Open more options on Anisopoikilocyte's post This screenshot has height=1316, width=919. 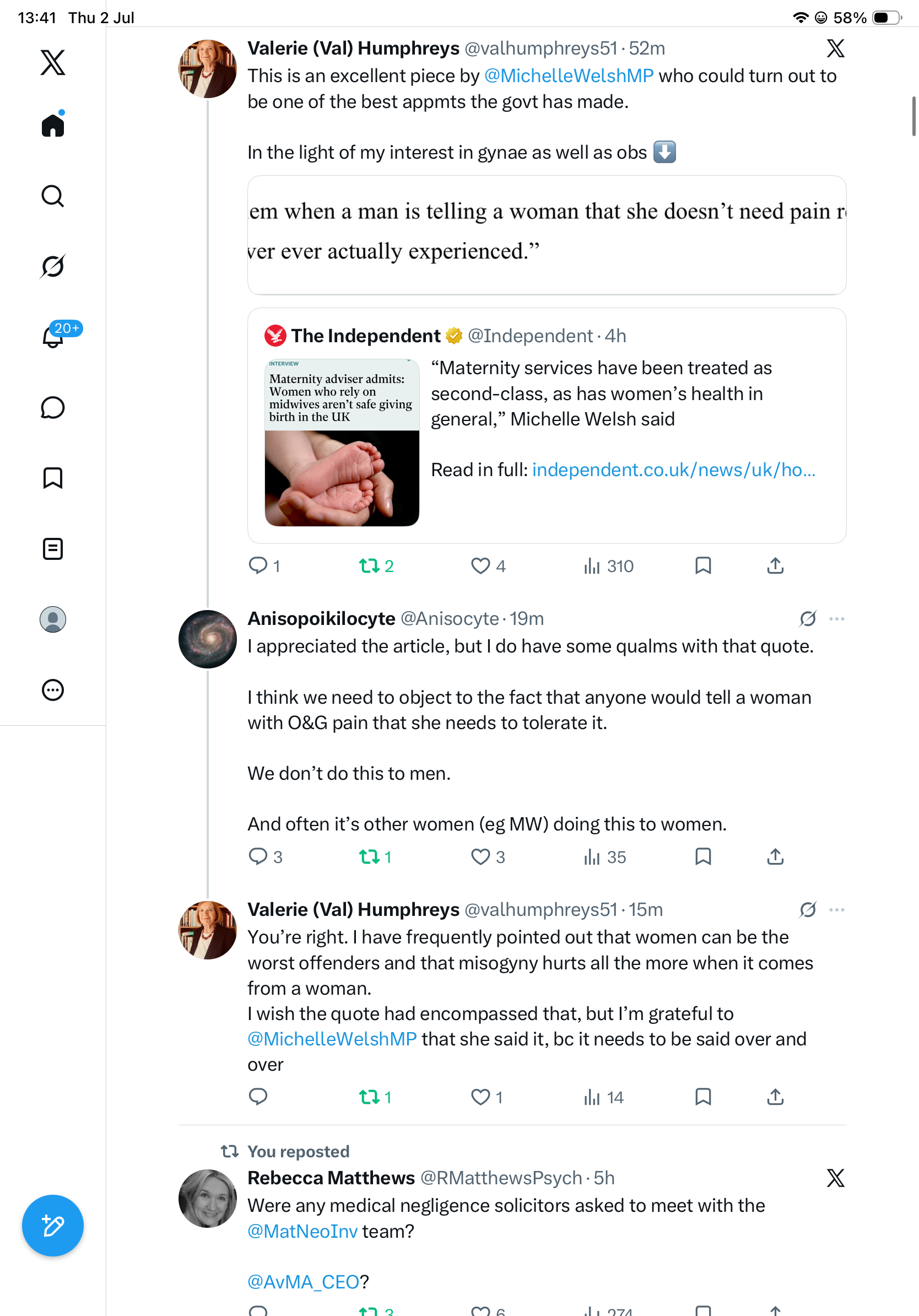tap(837, 619)
